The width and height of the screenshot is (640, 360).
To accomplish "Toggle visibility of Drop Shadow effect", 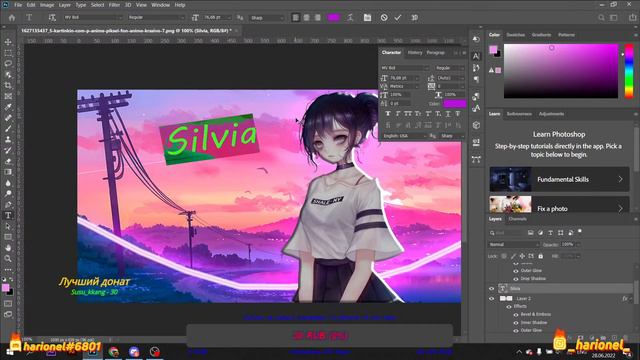I will [516, 279].
